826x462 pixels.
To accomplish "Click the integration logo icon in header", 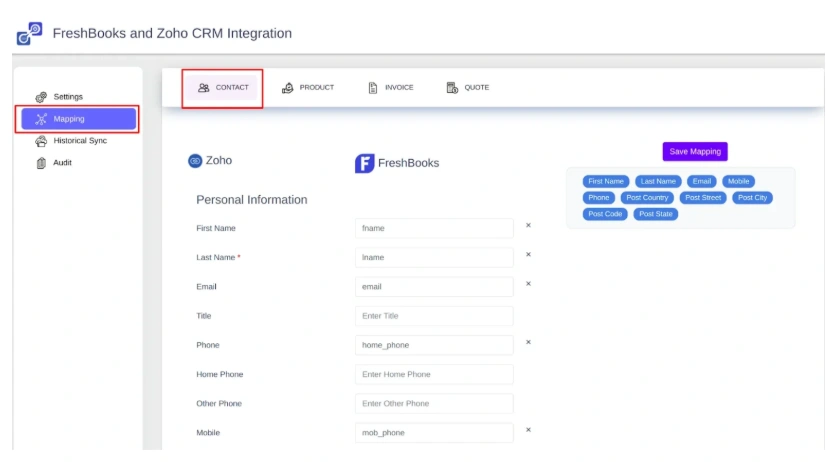I will [29, 33].
